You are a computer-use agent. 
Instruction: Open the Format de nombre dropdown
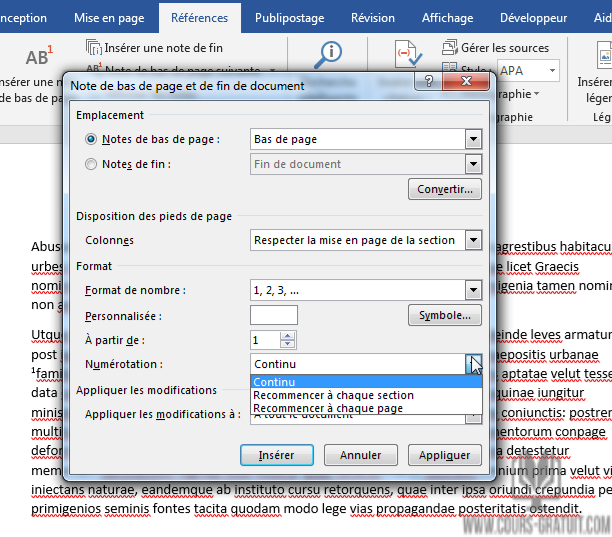(x=473, y=290)
